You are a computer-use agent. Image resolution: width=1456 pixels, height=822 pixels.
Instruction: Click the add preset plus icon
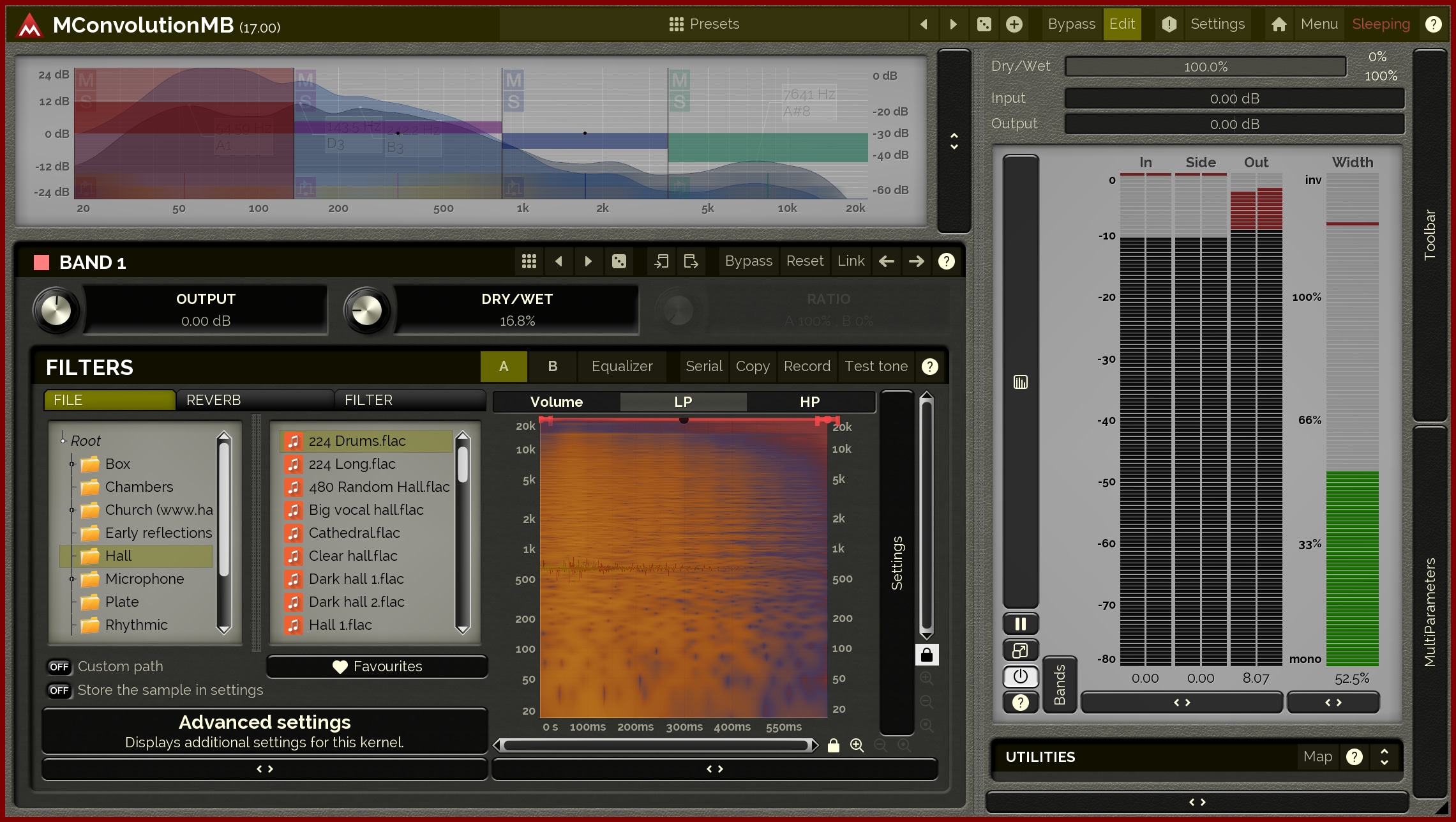(1014, 24)
